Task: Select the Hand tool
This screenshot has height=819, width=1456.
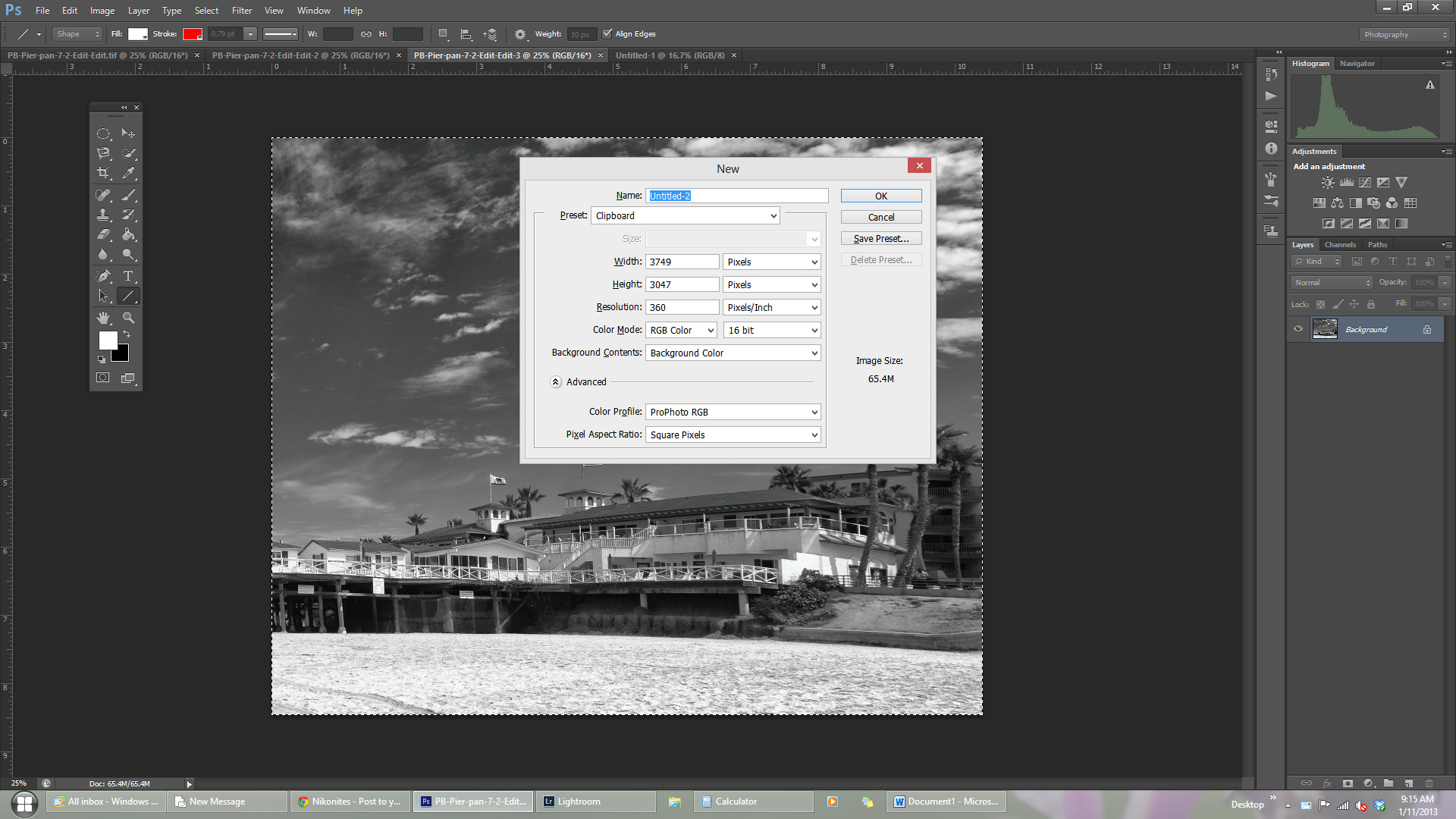Action: click(x=103, y=318)
